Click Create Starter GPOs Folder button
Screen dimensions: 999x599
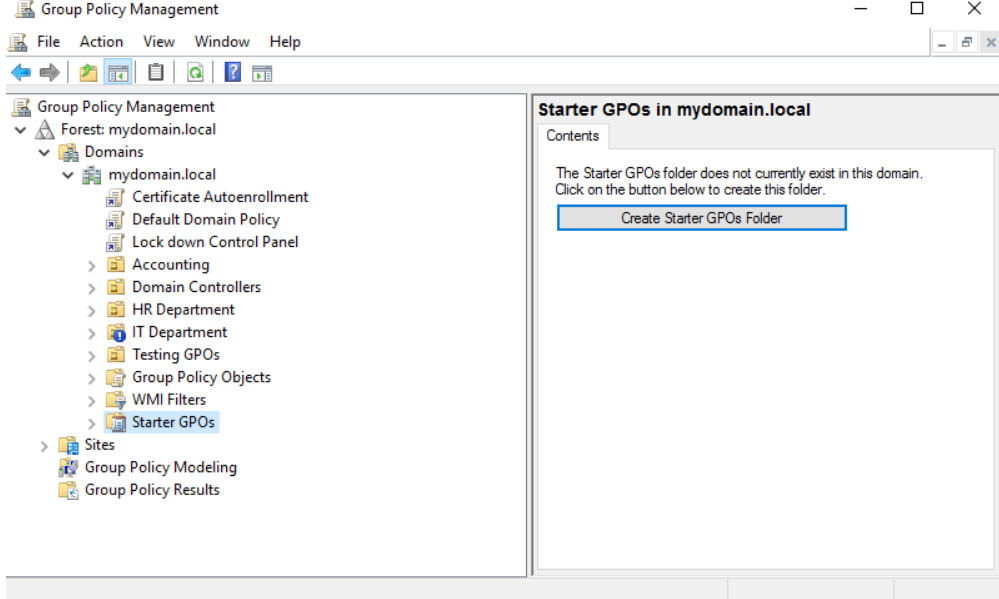(701, 218)
